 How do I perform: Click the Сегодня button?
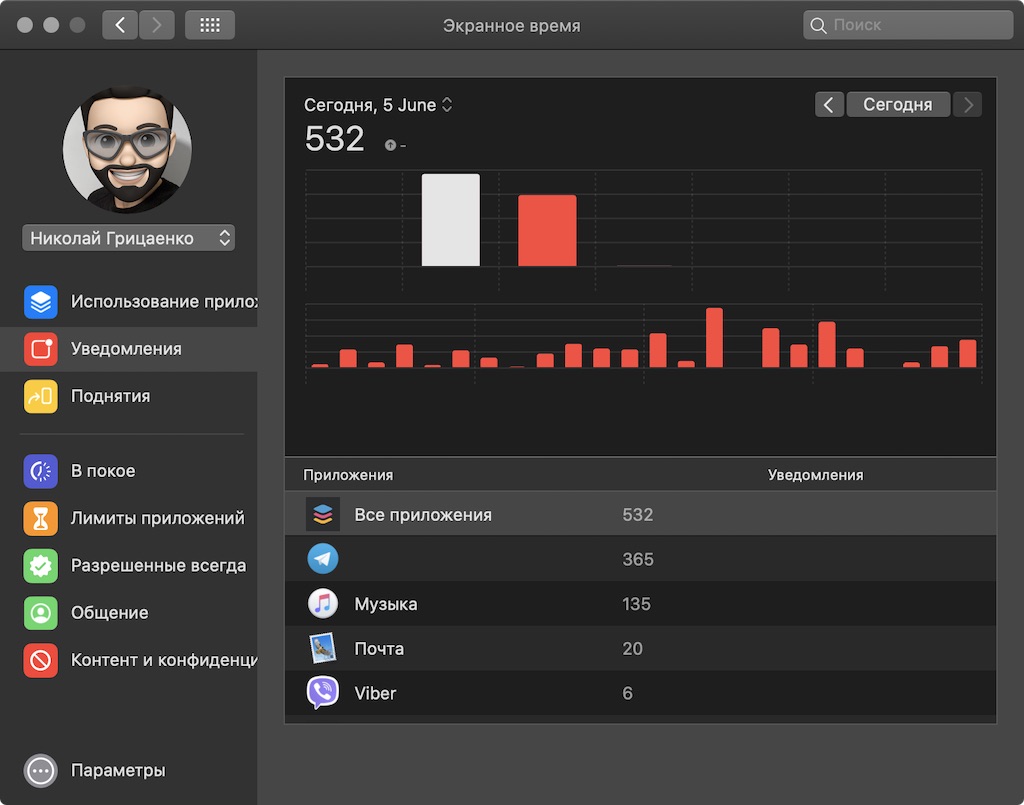pos(898,104)
